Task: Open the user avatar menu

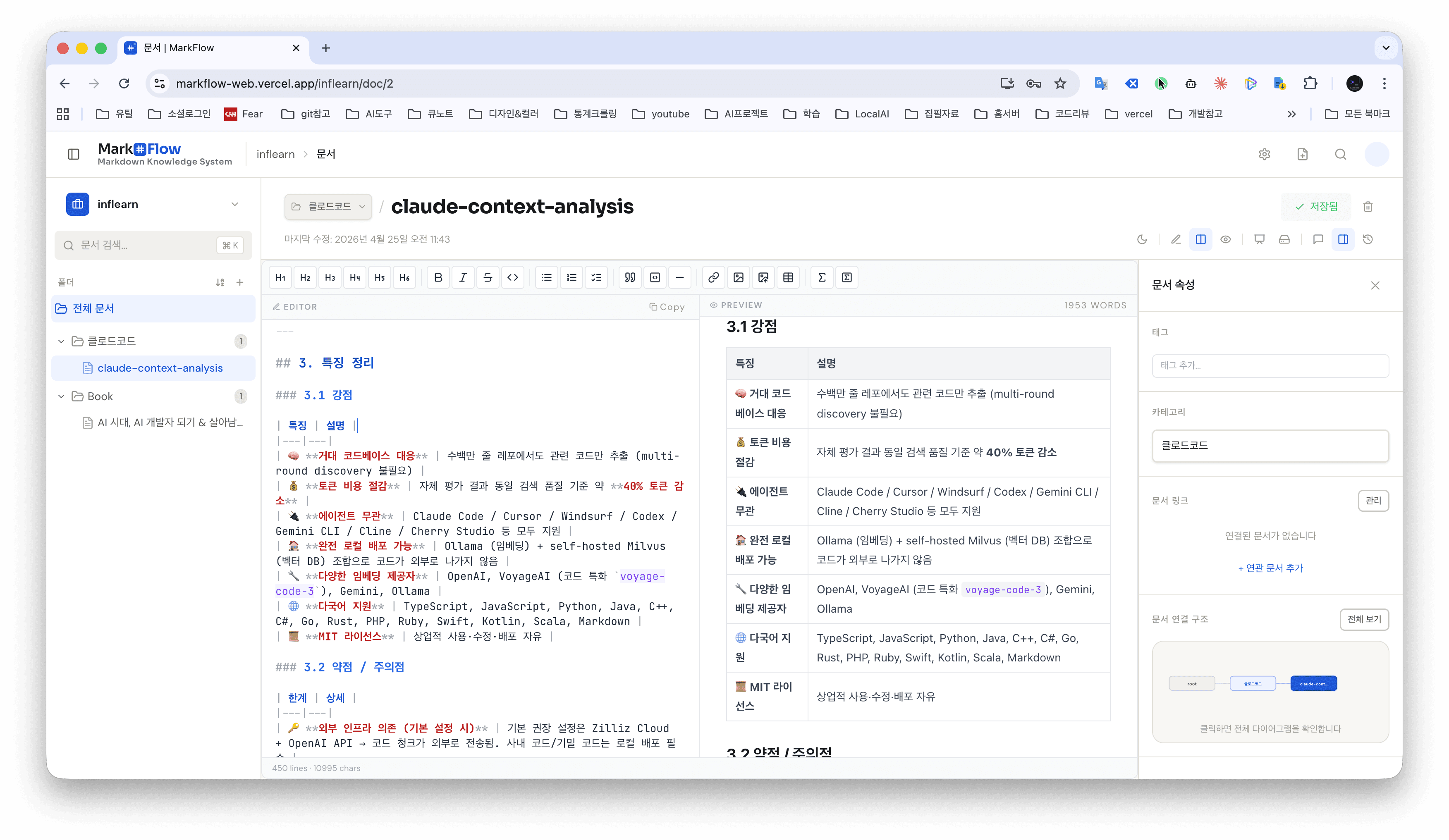Action: (x=1377, y=154)
